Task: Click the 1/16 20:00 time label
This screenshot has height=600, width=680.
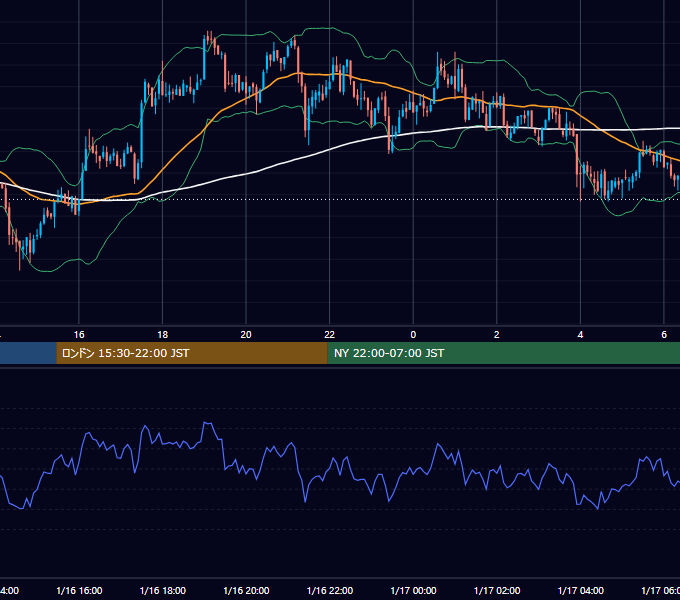Action: coord(246,590)
